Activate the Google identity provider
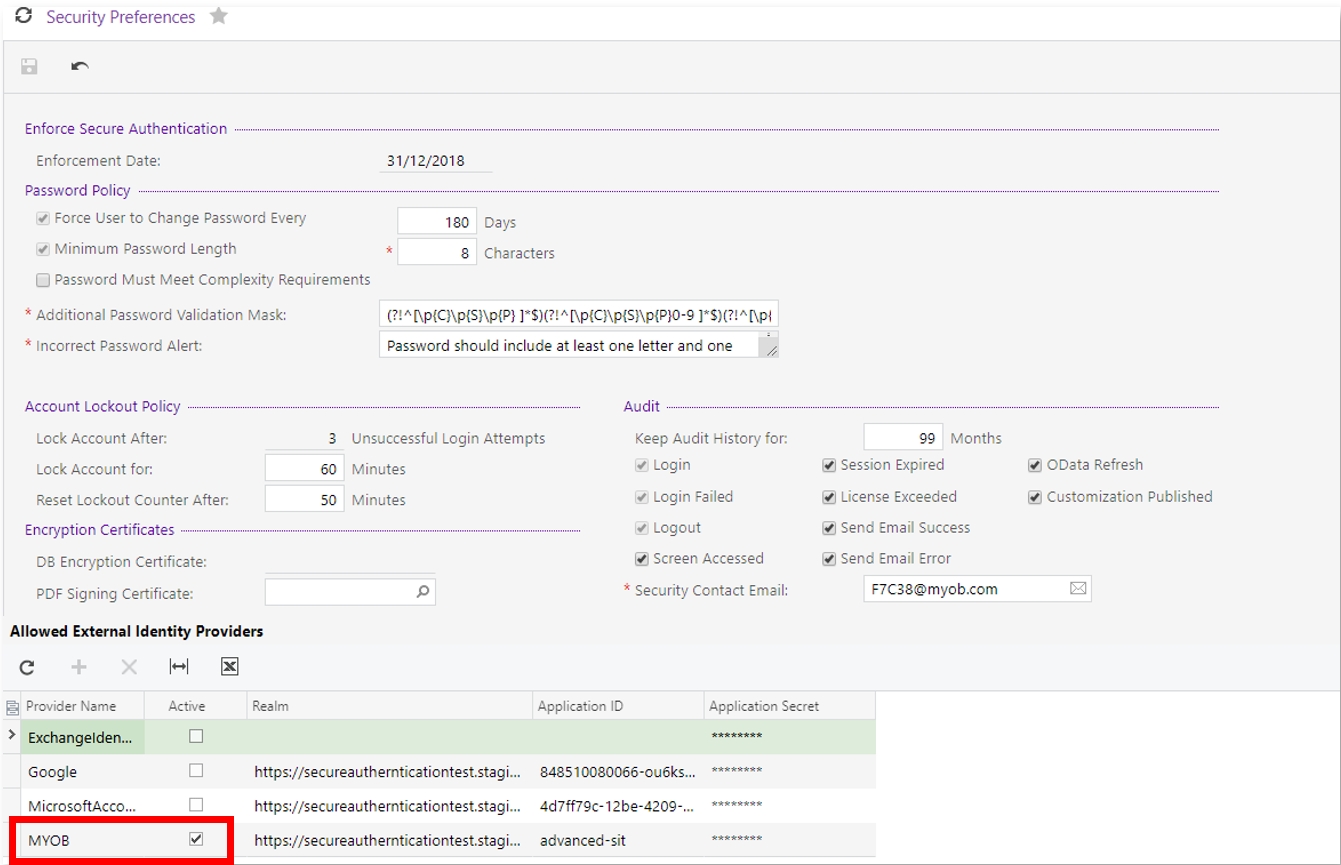This screenshot has width=1341, height=865. pos(192,772)
